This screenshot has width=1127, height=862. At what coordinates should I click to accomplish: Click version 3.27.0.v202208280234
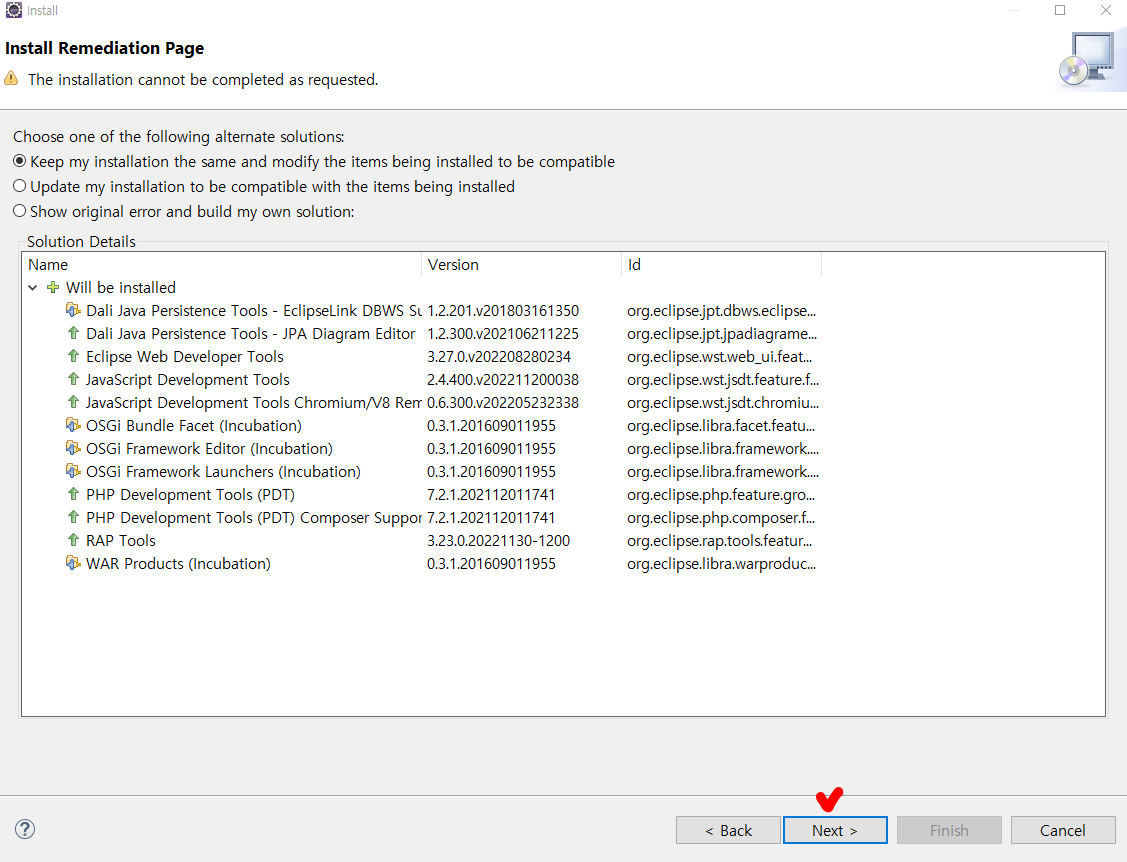pos(499,357)
